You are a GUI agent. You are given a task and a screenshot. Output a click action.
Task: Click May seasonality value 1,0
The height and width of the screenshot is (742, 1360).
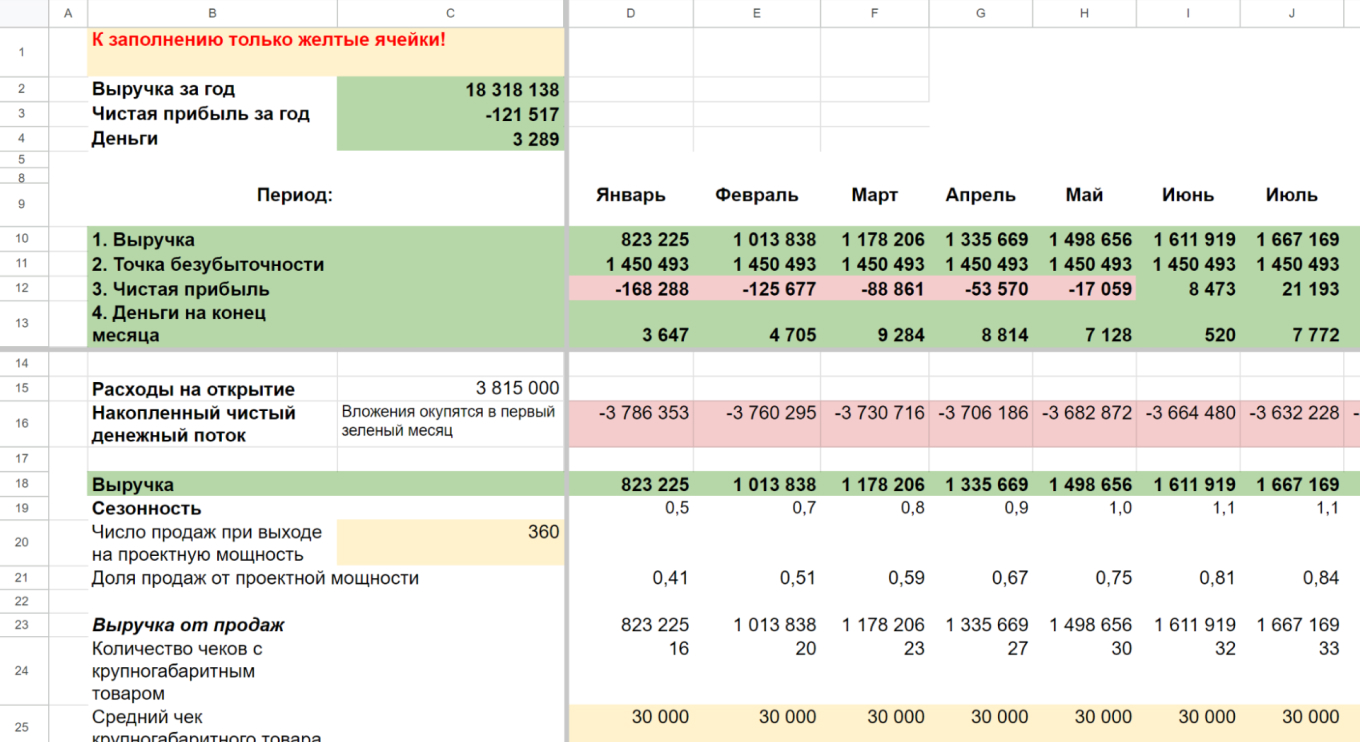(x=1084, y=508)
